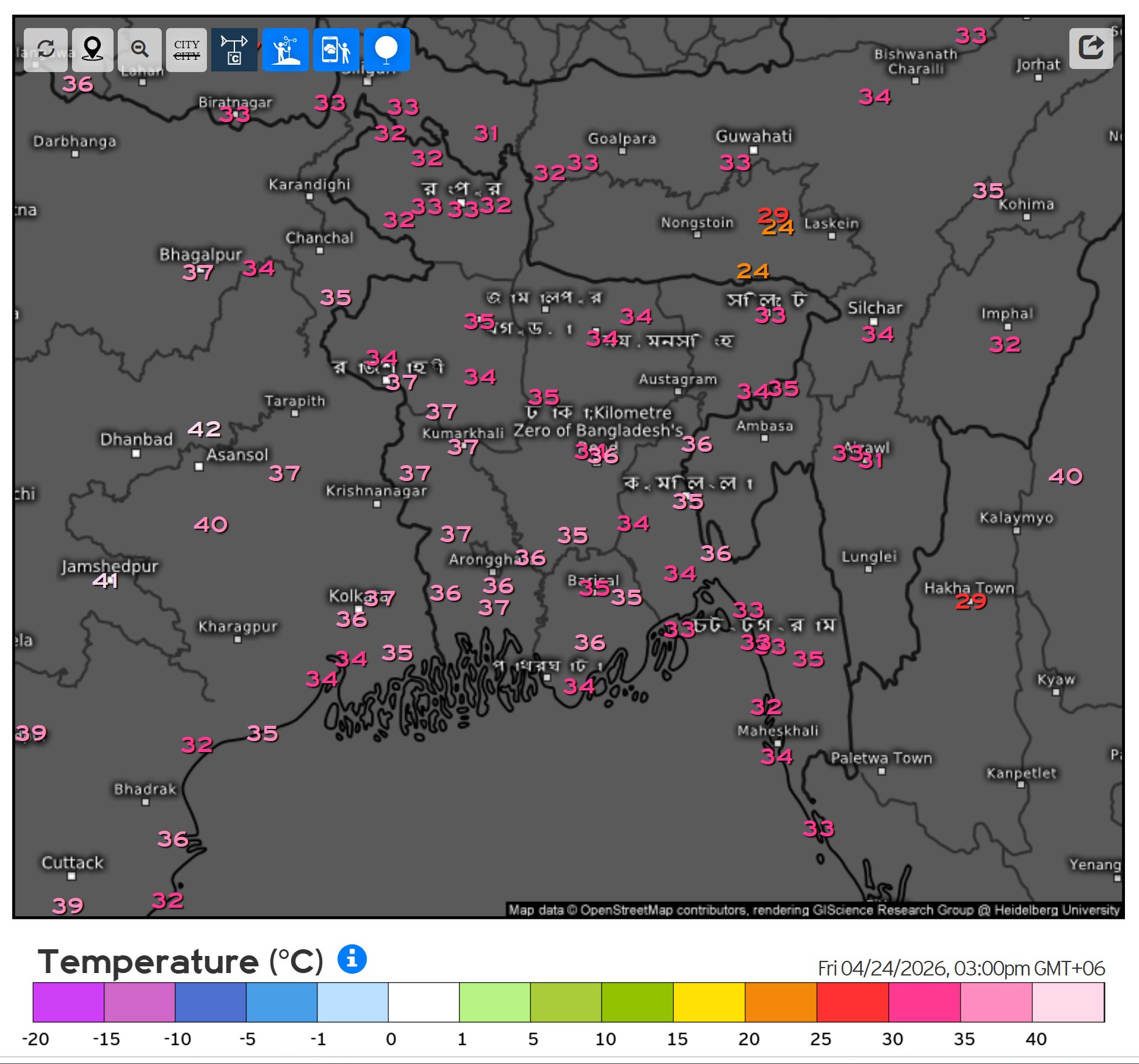This screenshot has height=1064, width=1139.
Task: Zoom out with the magnifier icon
Action: click(x=140, y=49)
